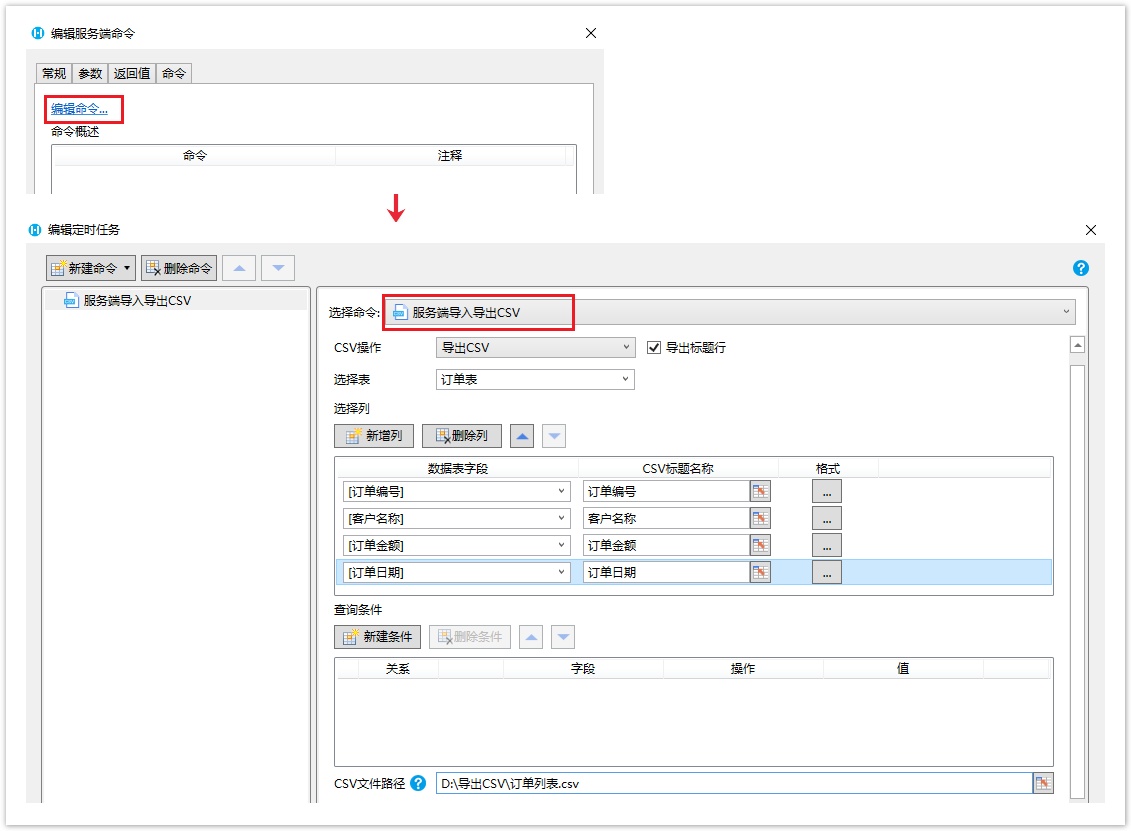Screen dimensions: 1131x831
Task: Click help icon beside CSV文件路径 label
Action: tap(418, 783)
